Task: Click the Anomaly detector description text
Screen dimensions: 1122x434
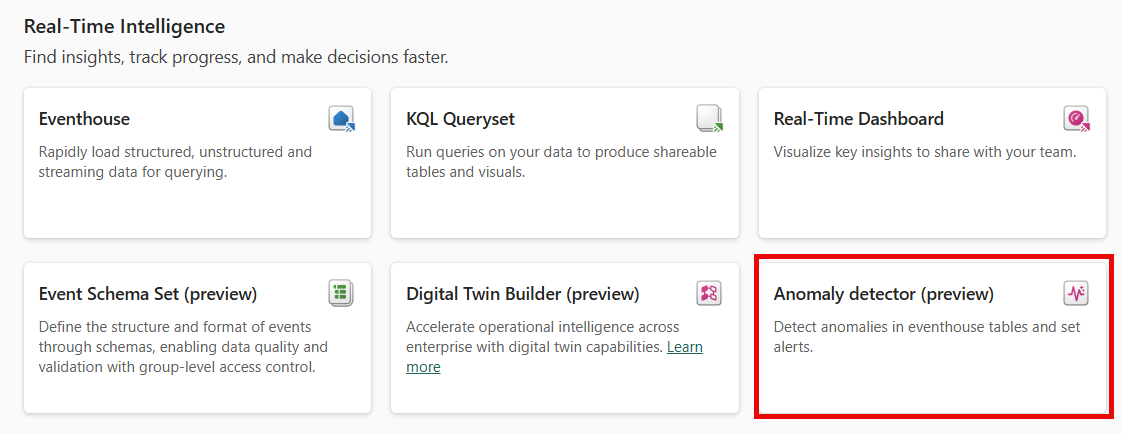Action: pyautogui.click(x=927, y=337)
